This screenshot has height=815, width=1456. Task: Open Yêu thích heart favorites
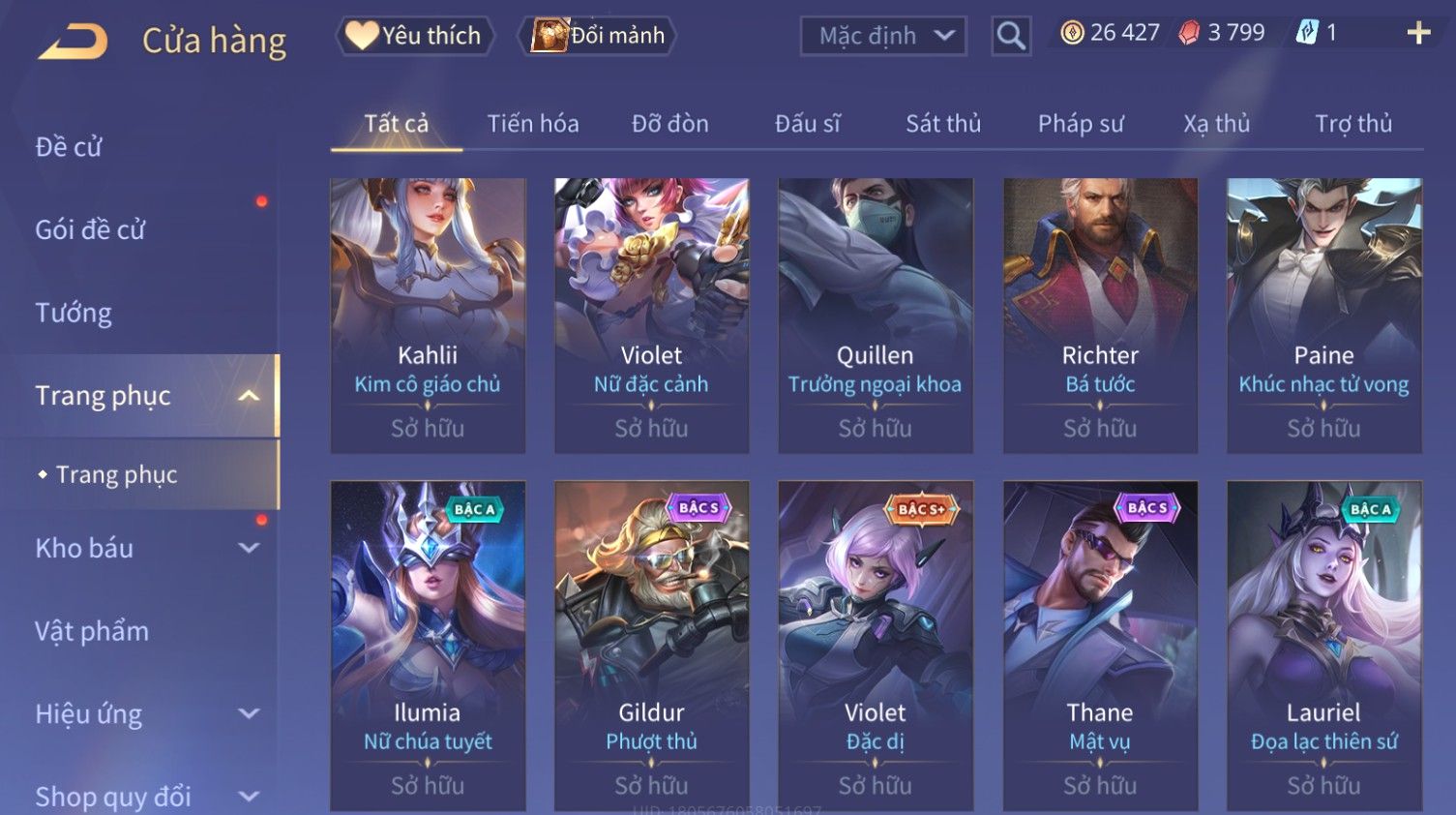pyautogui.click(x=415, y=36)
